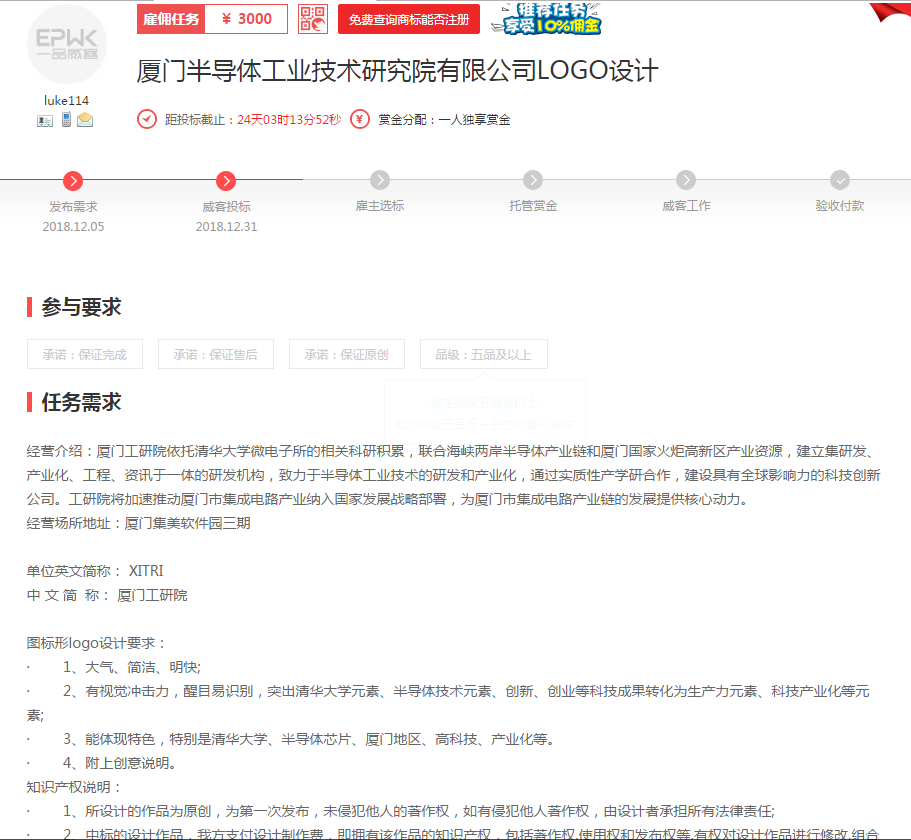911x840 pixels.
Task: Click the 参与要求 section heading
Action: pos(81,307)
